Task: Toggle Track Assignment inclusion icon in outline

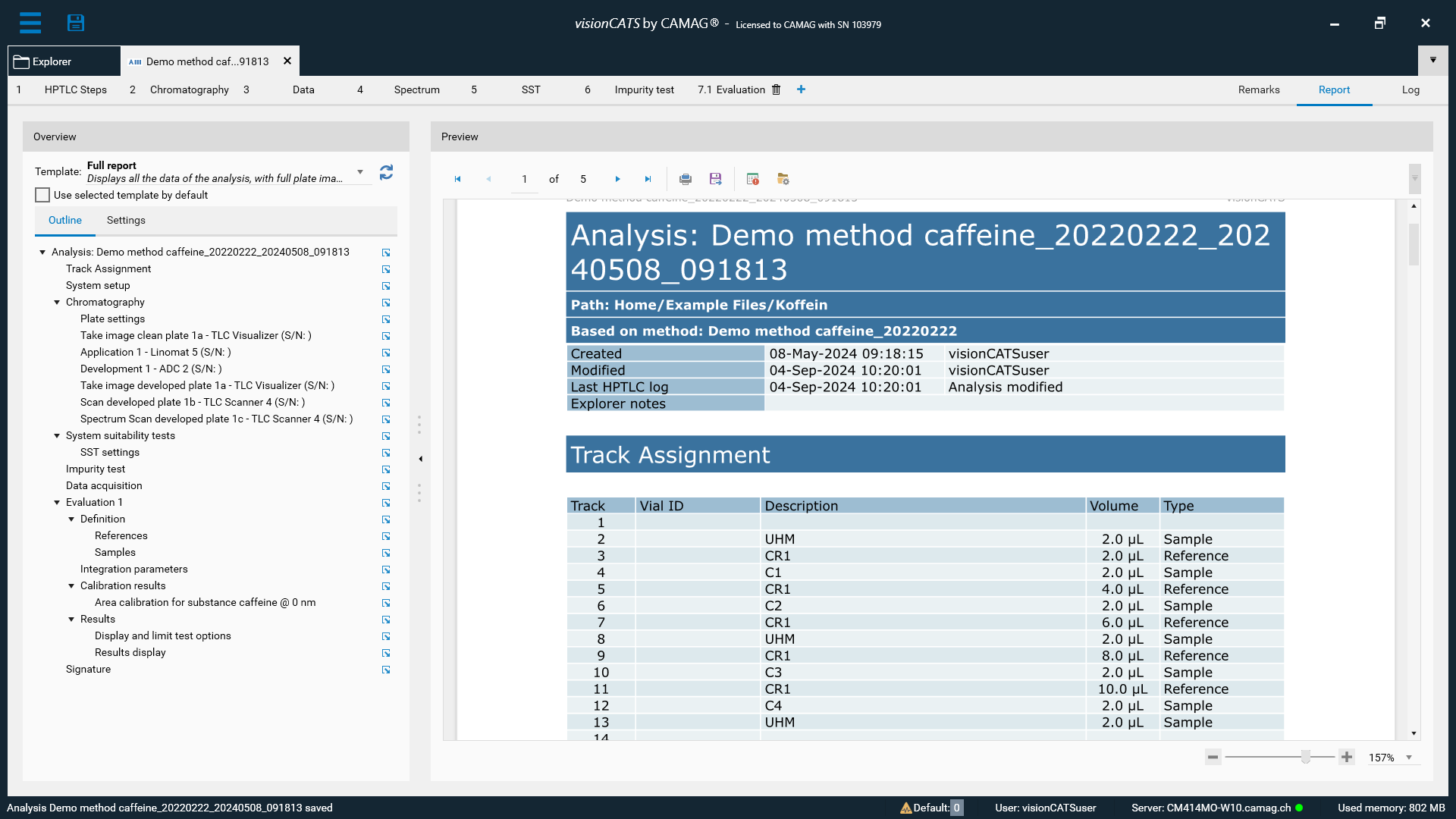Action: coord(386,269)
